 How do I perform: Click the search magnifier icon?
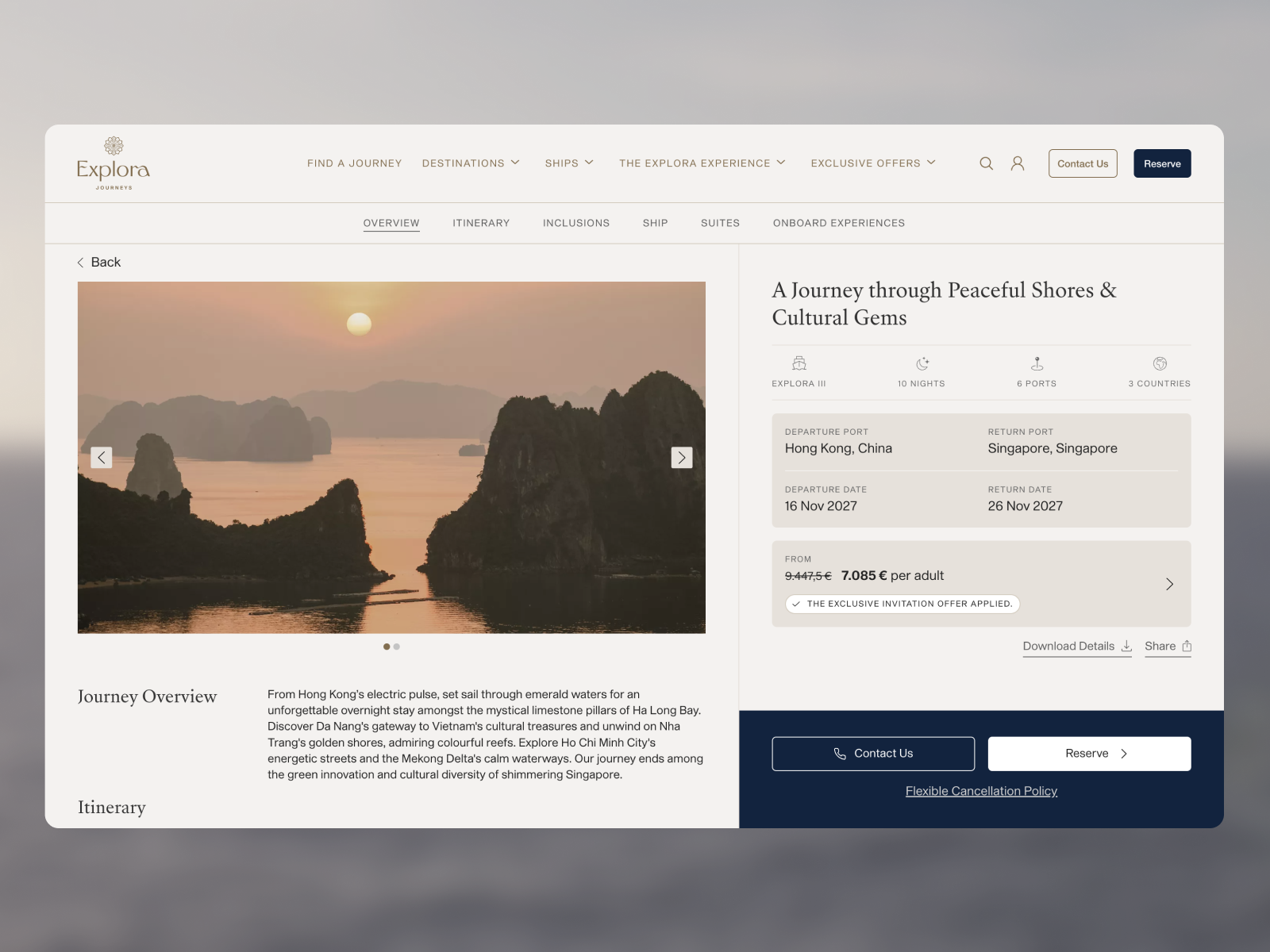tap(986, 163)
